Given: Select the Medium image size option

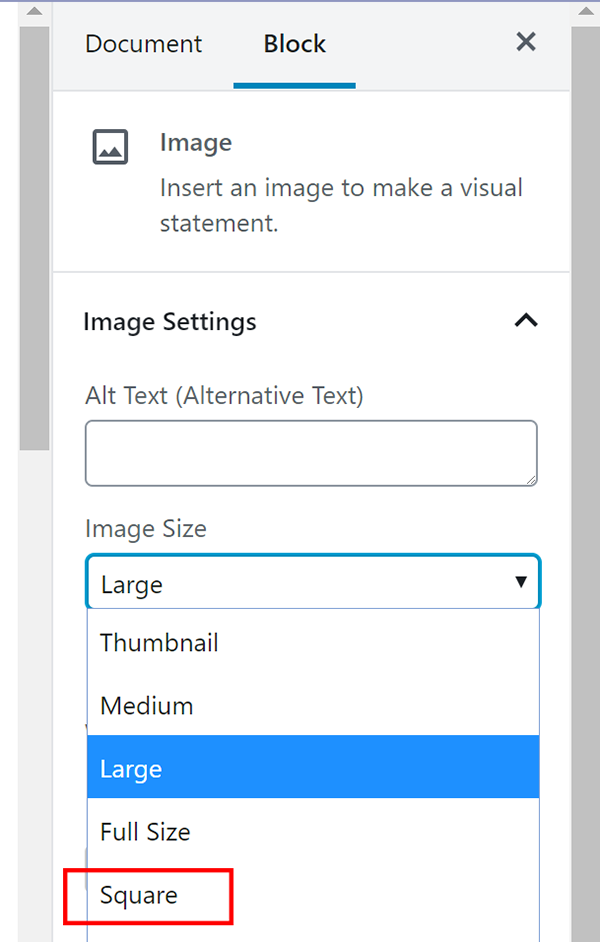Looking at the screenshot, I should coord(146,706).
